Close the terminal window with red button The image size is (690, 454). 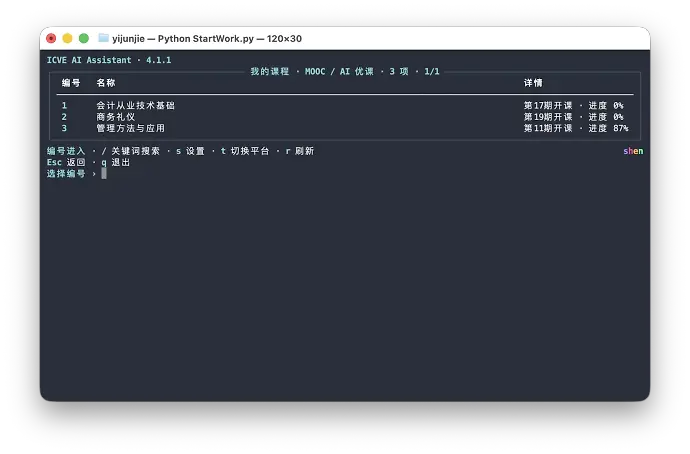pos(51,39)
